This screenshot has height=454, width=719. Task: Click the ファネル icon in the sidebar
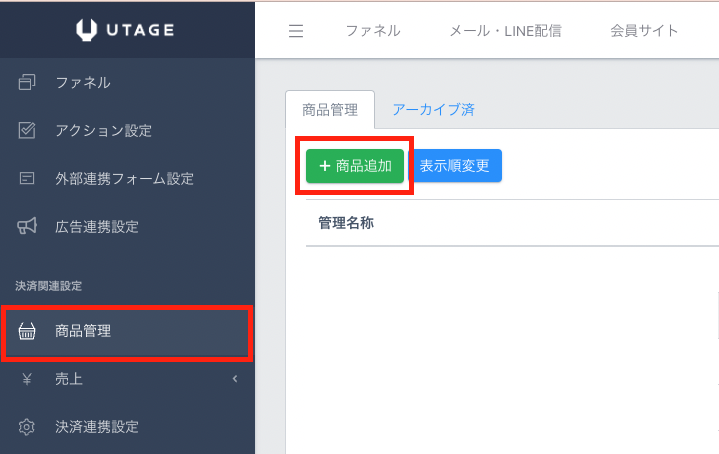(x=28, y=82)
